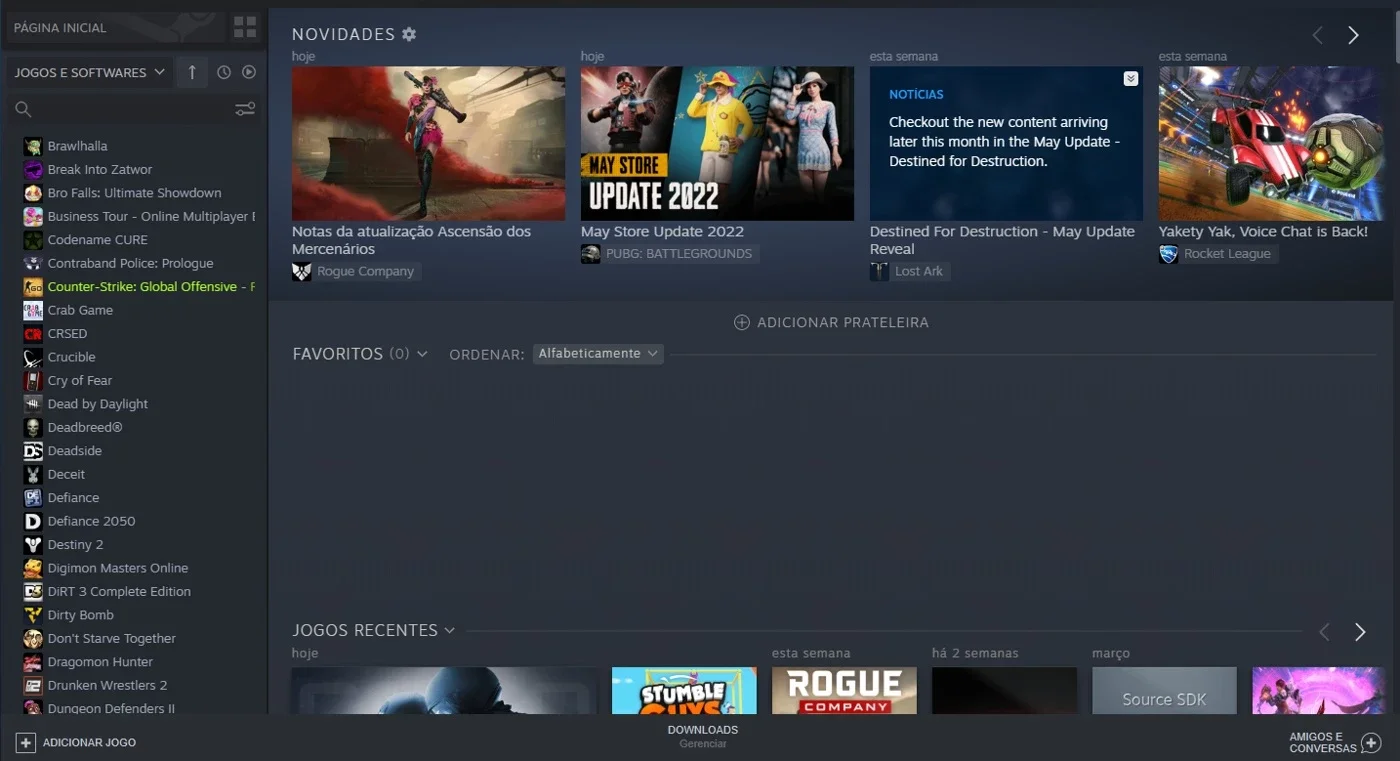1400x761 pixels.
Task: Click the plus icon next to Adicionar Jogo
Action: tap(26, 743)
